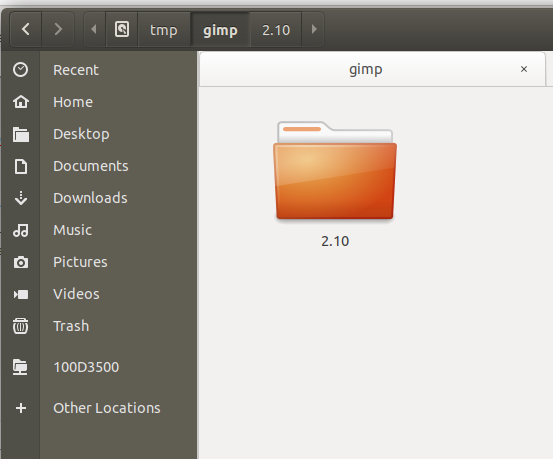Go forward with the right arrow button
The width and height of the screenshot is (553, 459).
click(x=58, y=29)
